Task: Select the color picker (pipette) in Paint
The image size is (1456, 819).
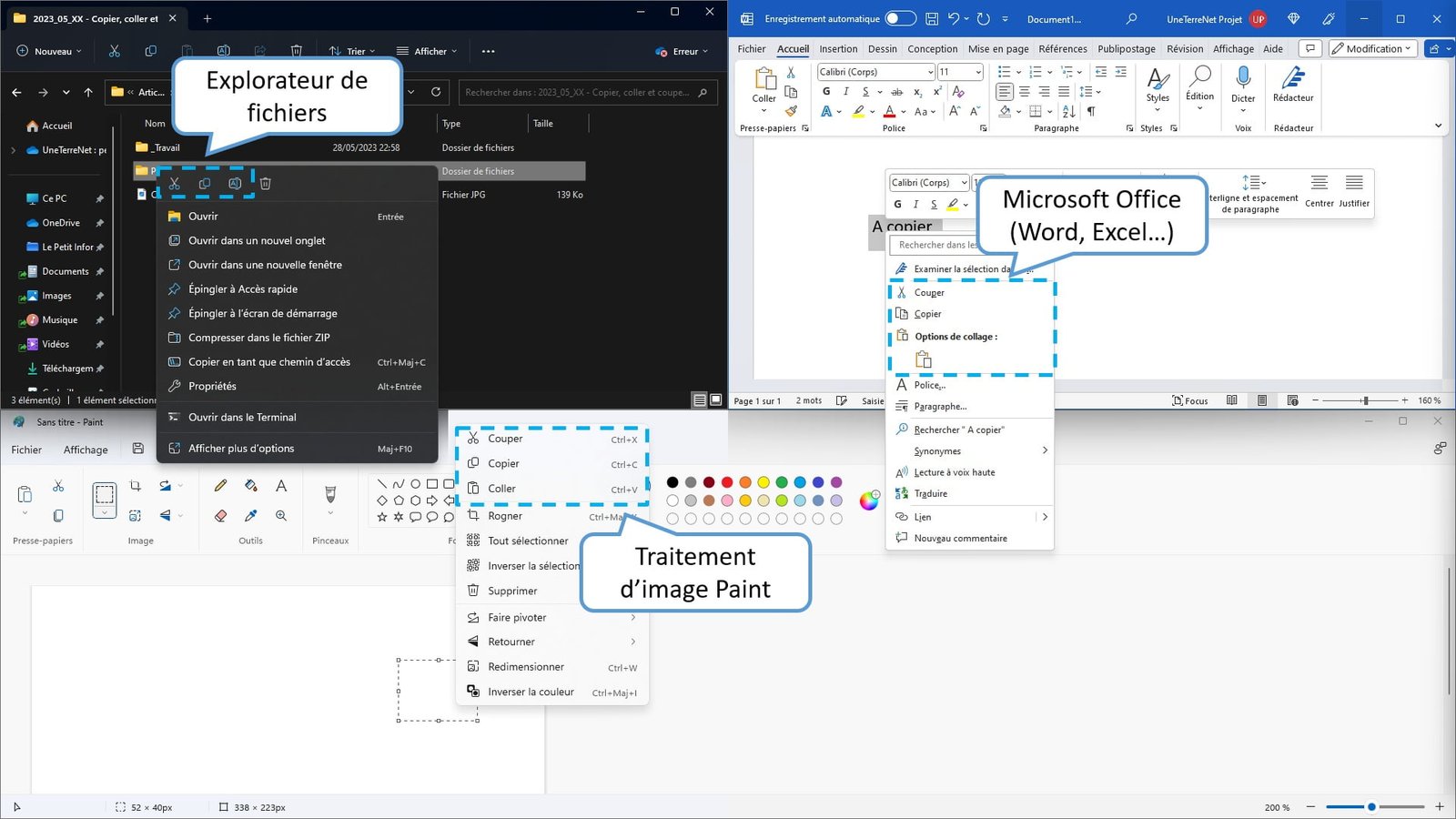Action: pyautogui.click(x=251, y=515)
